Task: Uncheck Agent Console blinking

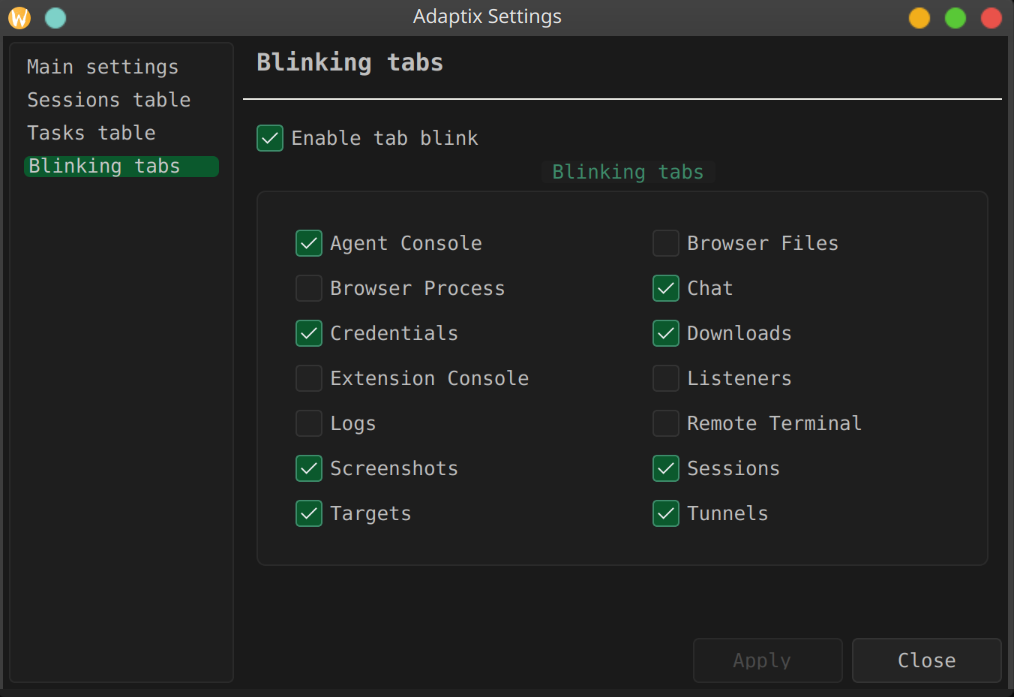Action: click(309, 243)
